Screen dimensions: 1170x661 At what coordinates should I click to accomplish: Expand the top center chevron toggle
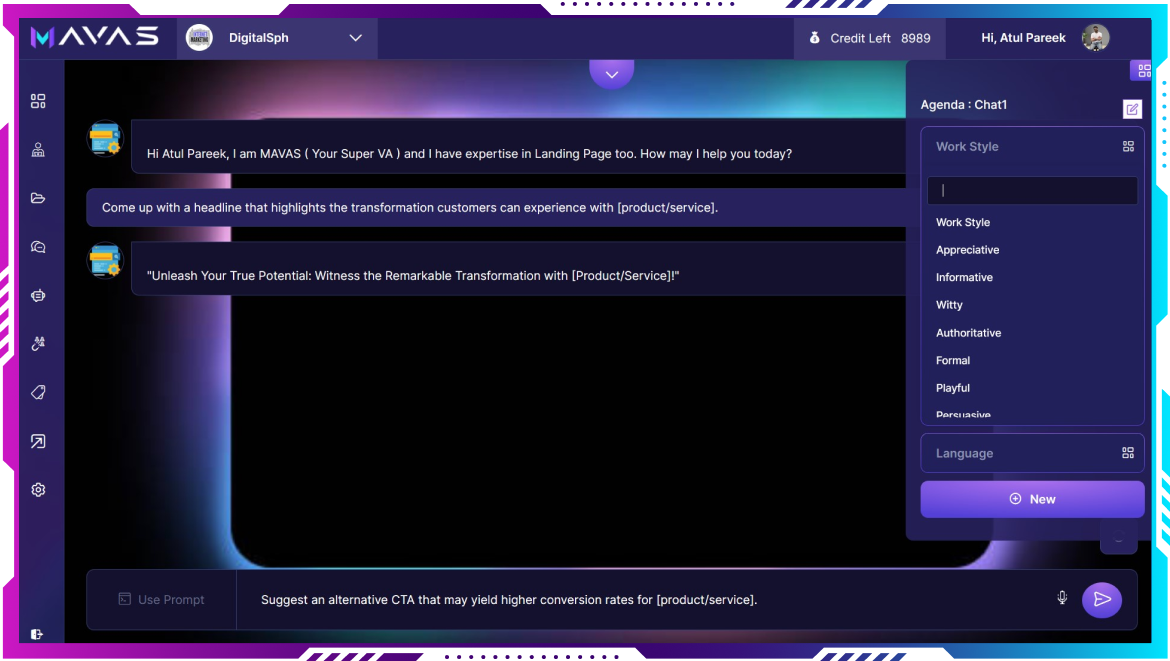tap(612, 74)
